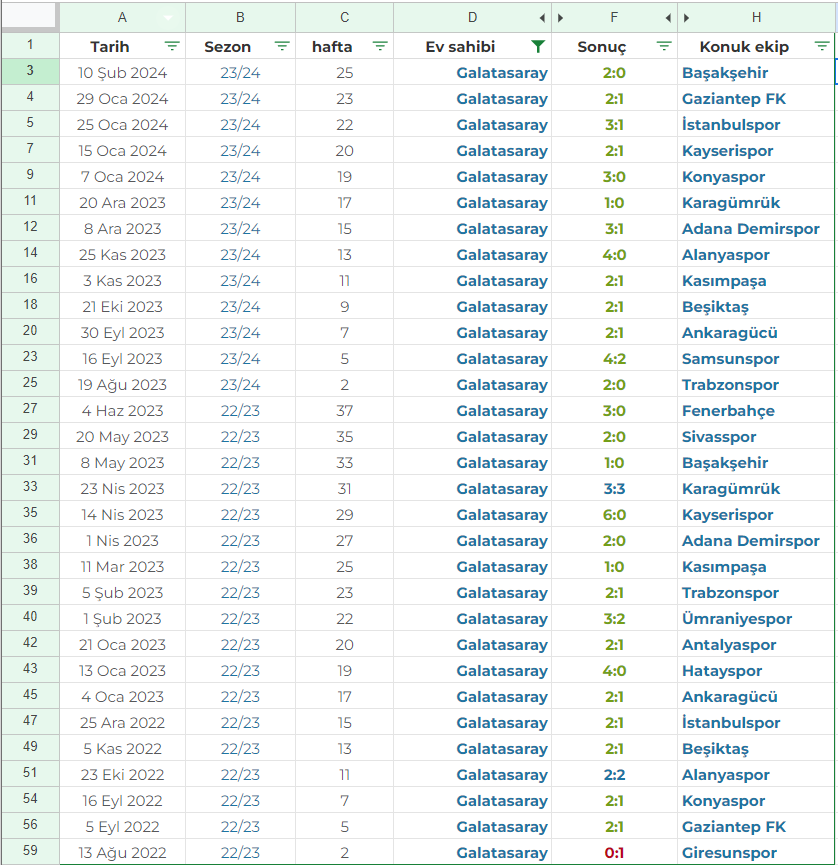Expand hidden column left arrow after F
Image resolution: width=838 pixels, height=865 pixels.
(668, 18)
